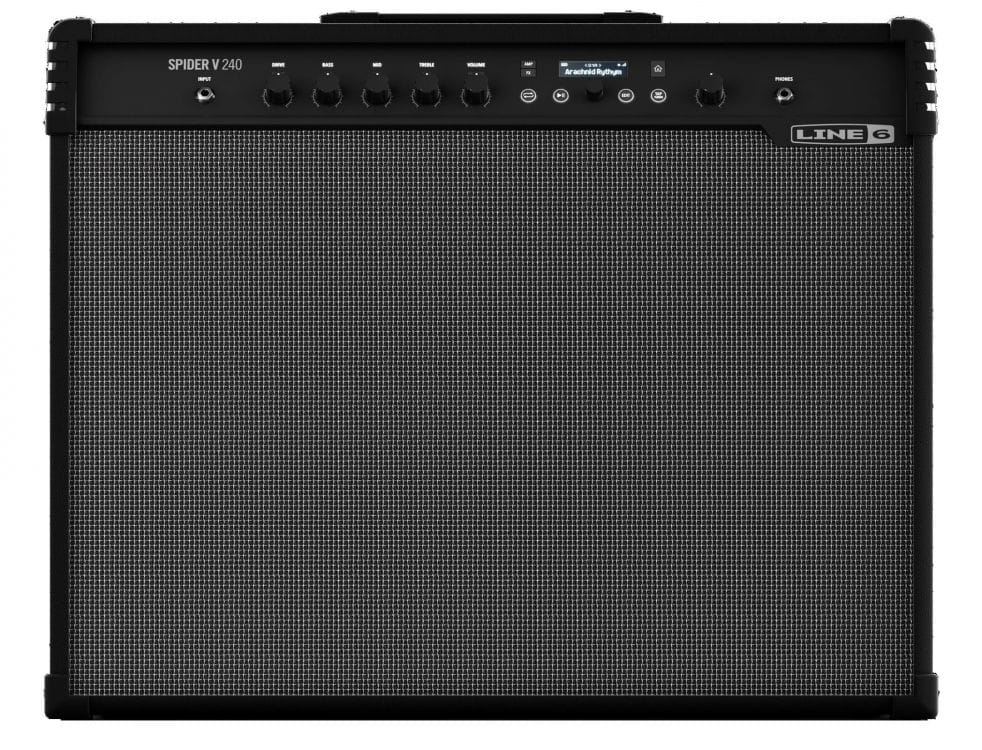Click the Volume knob
The height and width of the screenshot is (750, 982).
click(475, 95)
